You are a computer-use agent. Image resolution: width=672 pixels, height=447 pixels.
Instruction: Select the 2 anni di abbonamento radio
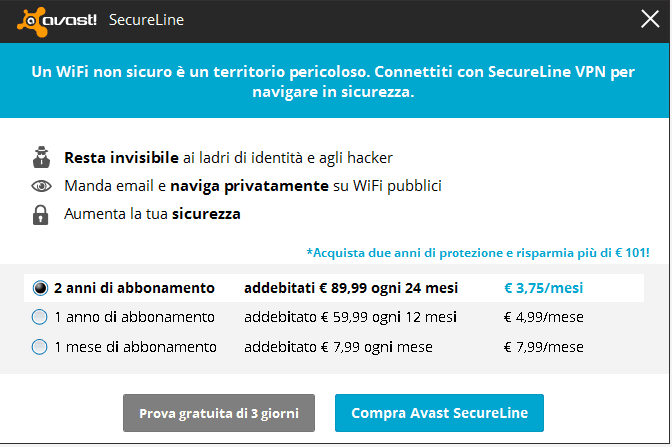coord(40,288)
